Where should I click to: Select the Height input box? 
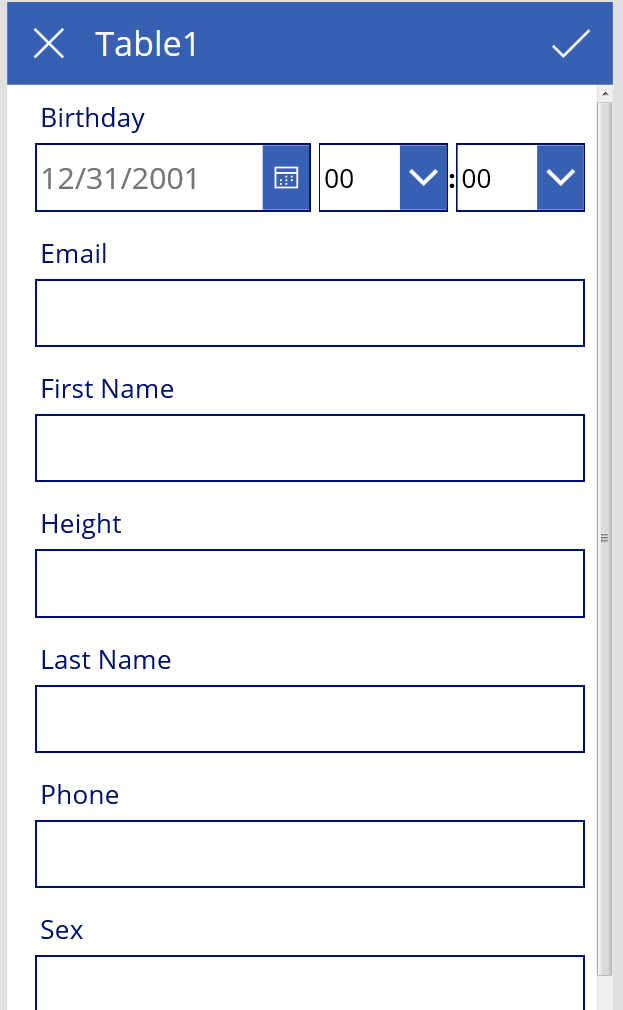tap(310, 583)
